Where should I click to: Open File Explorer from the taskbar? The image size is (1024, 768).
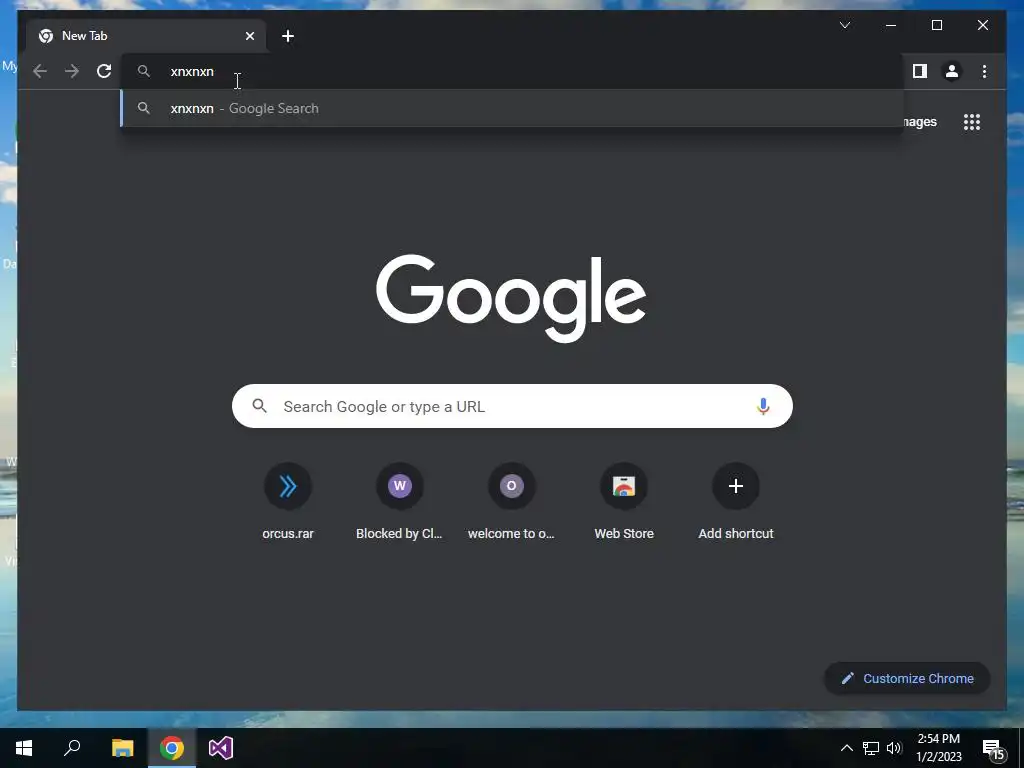(122, 748)
